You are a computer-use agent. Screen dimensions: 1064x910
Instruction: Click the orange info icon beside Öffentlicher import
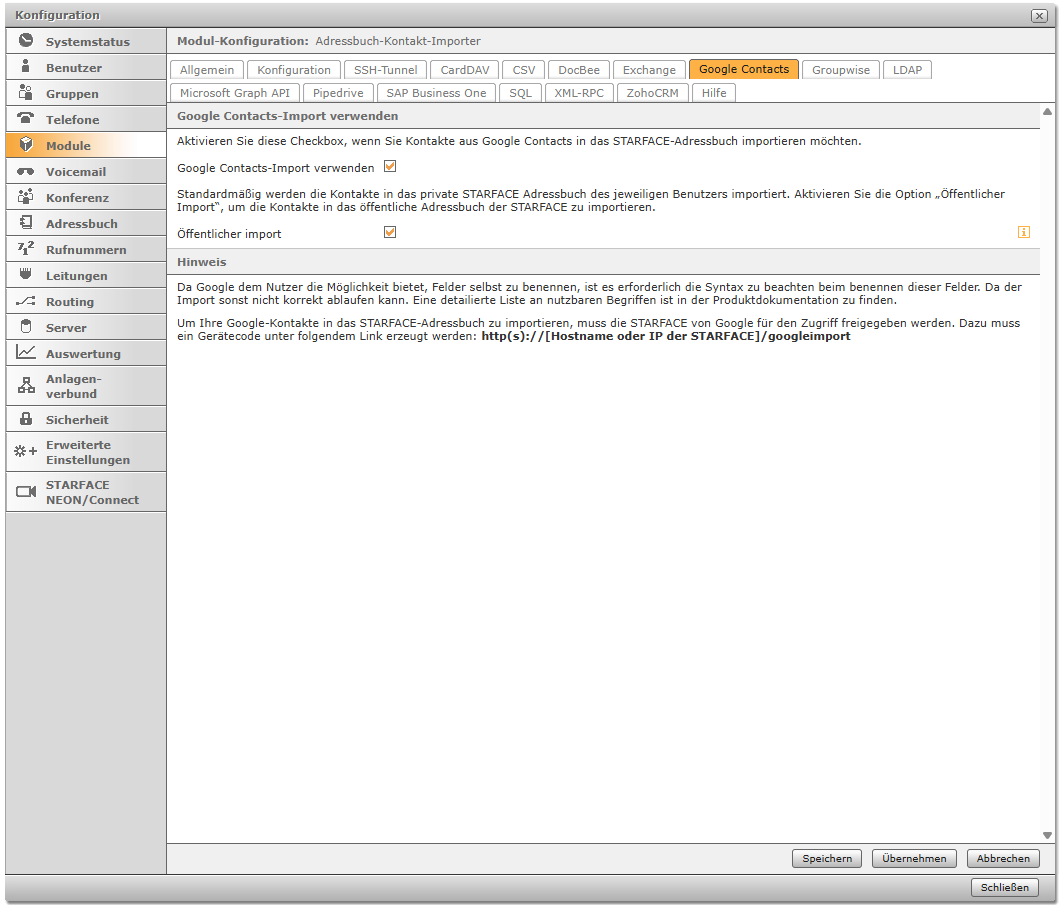click(x=1023, y=232)
